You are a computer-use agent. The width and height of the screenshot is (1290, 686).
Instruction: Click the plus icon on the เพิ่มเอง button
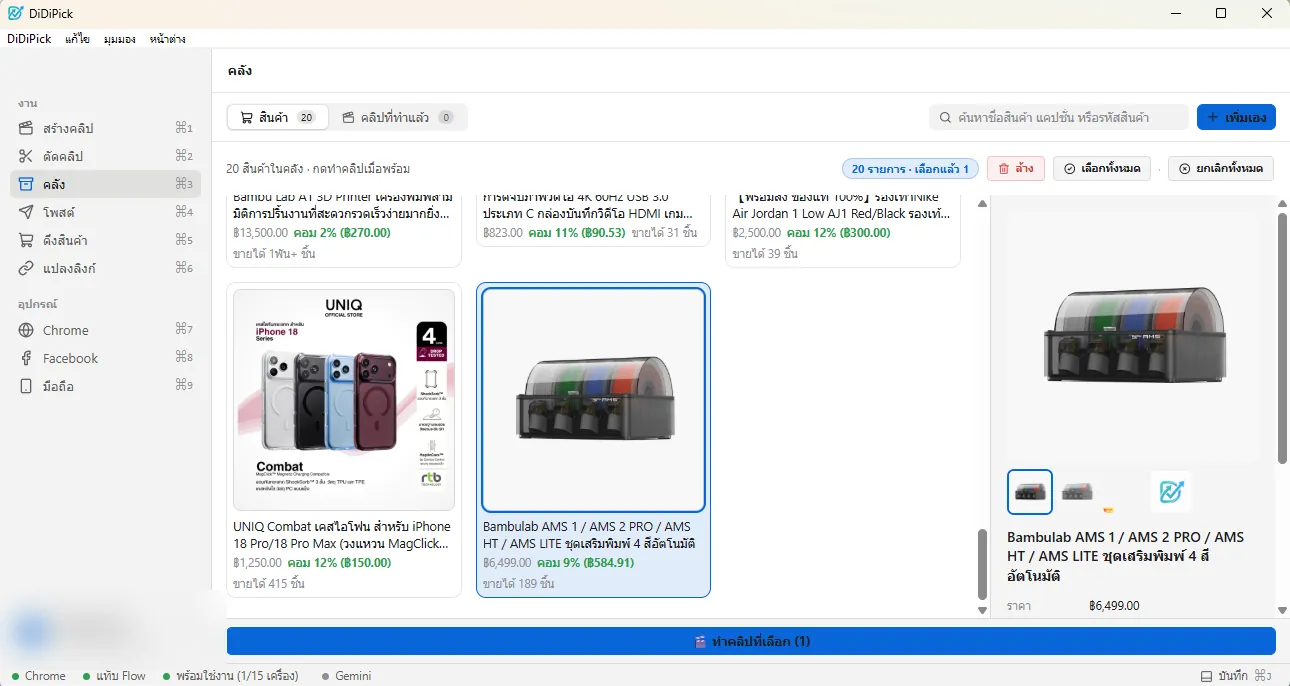pyautogui.click(x=1212, y=117)
